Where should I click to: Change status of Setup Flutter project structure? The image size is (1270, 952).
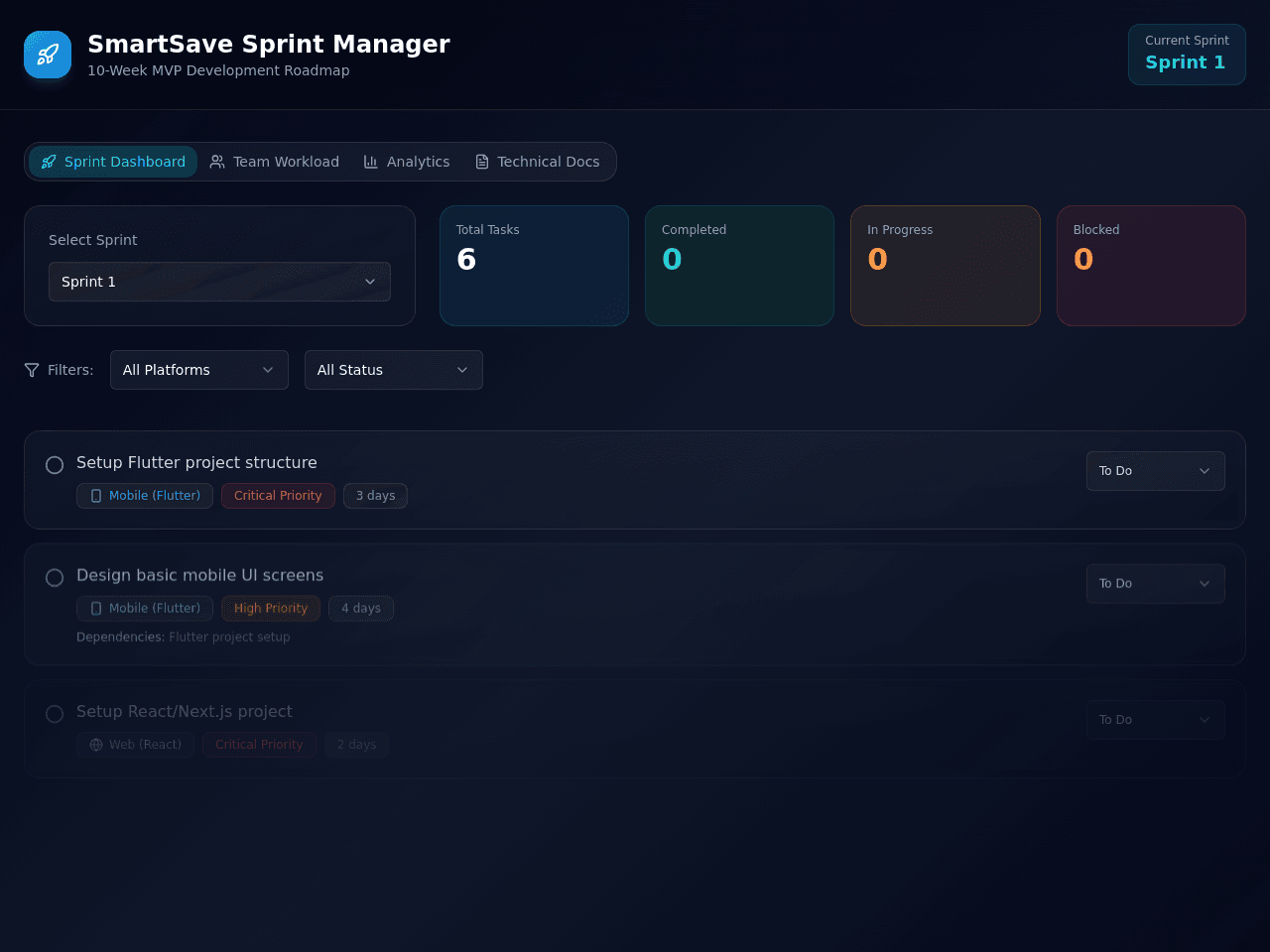coord(1156,471)
